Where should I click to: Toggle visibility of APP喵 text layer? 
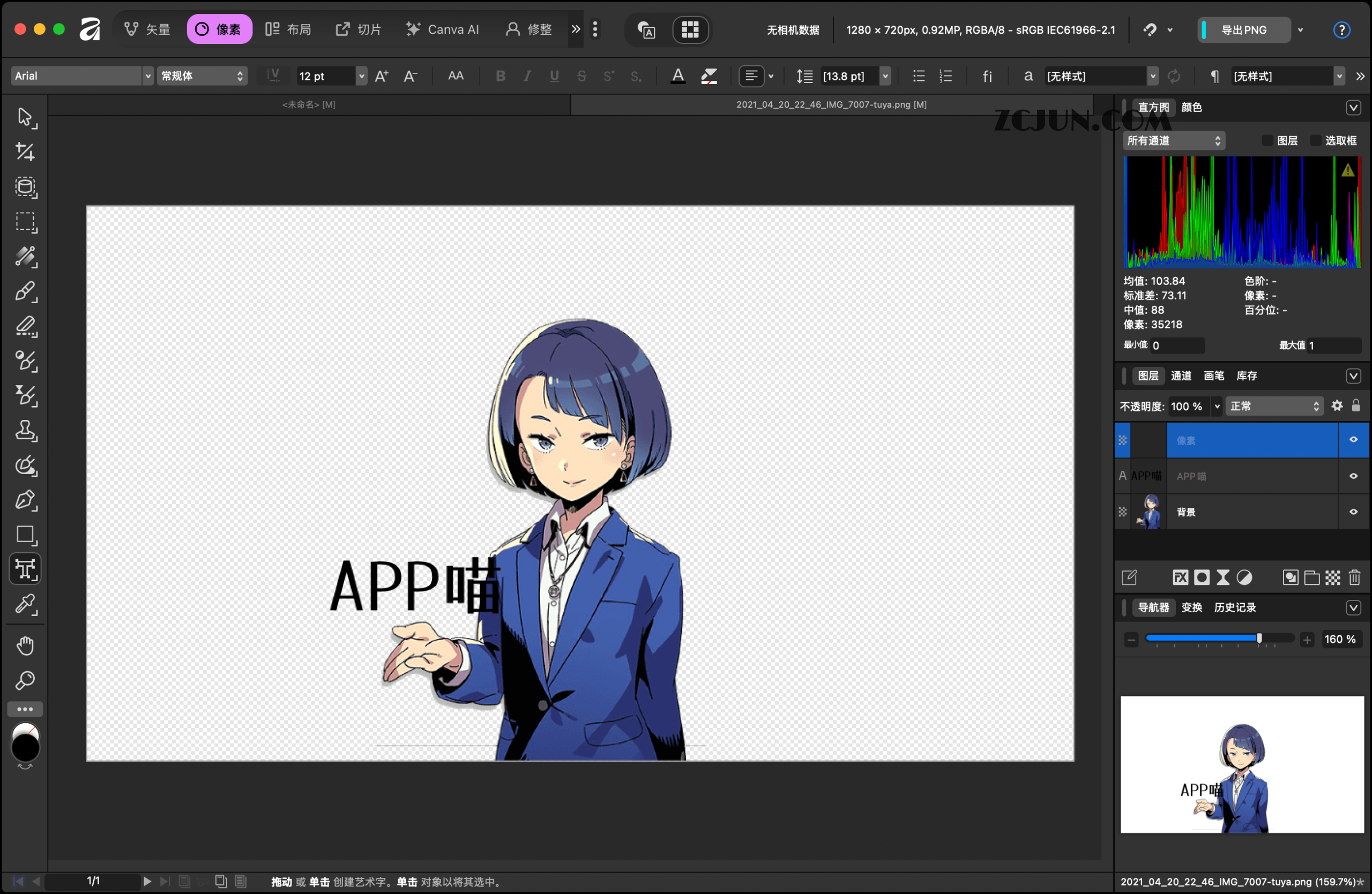tap(1353, 476)
